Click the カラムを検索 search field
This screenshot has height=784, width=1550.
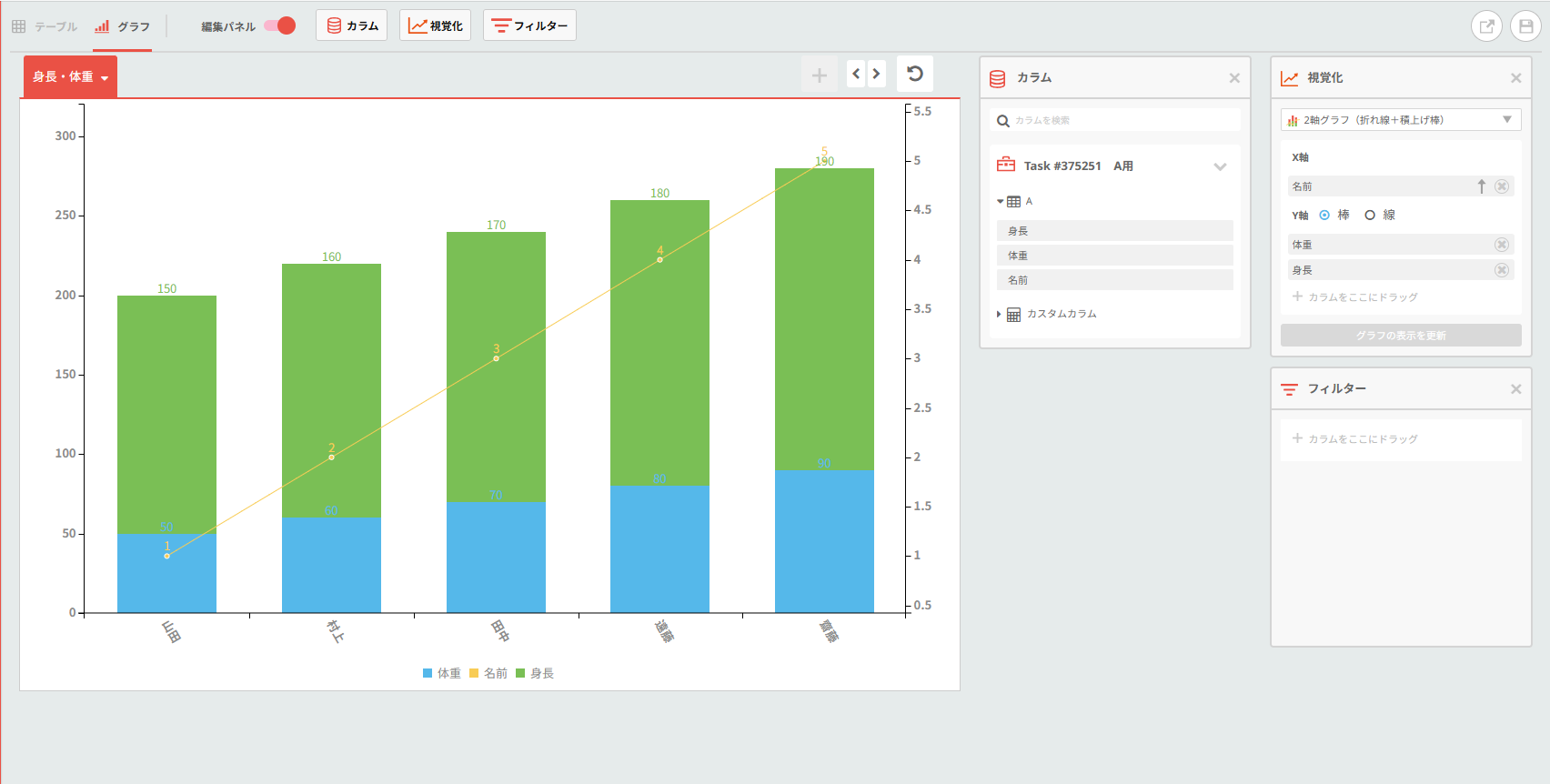coord(1115,120)
